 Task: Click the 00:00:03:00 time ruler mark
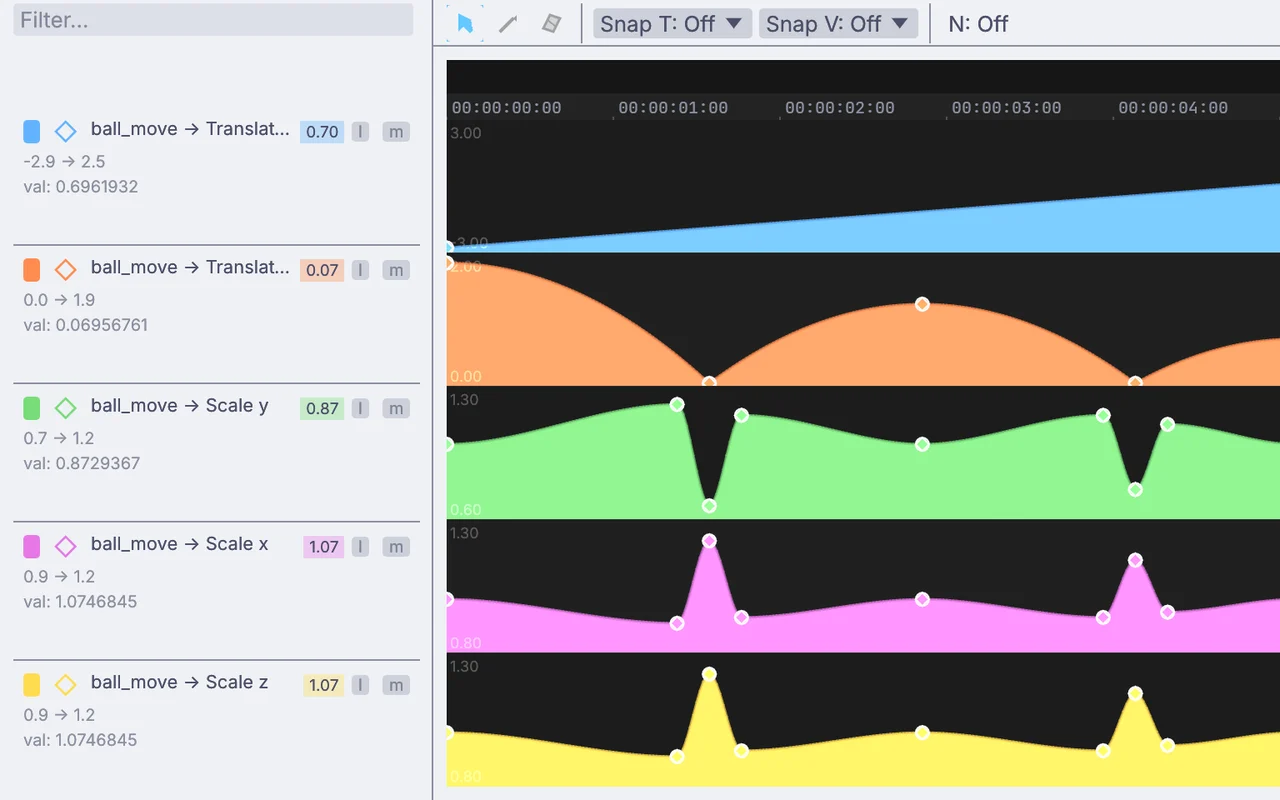[1006, 108]
